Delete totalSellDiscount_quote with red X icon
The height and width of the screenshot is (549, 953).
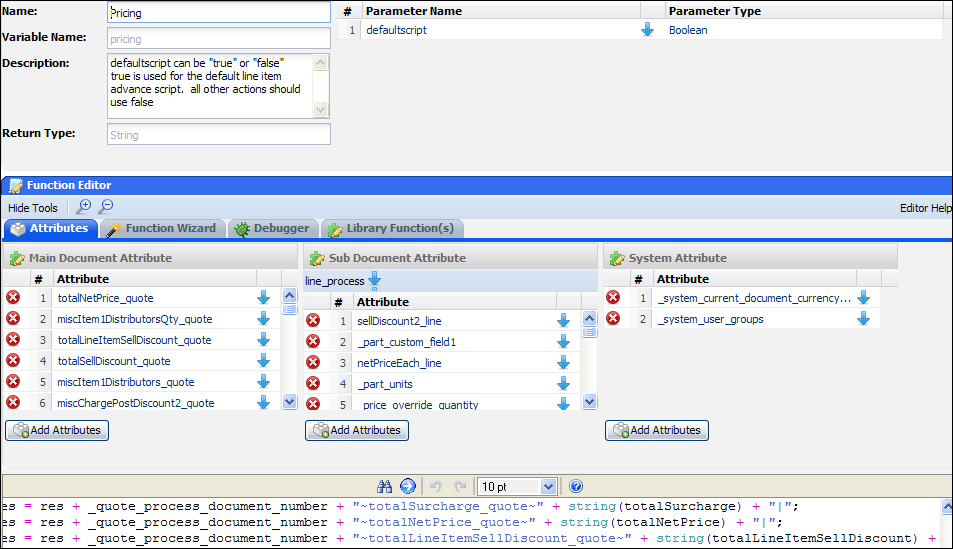tap(13, 361)
